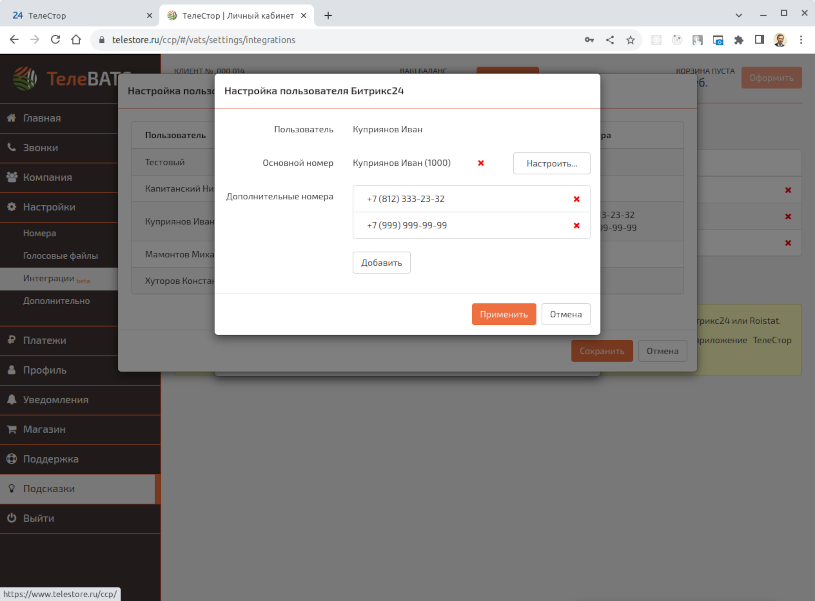Click the Оформить cart button

coord(771,78)
